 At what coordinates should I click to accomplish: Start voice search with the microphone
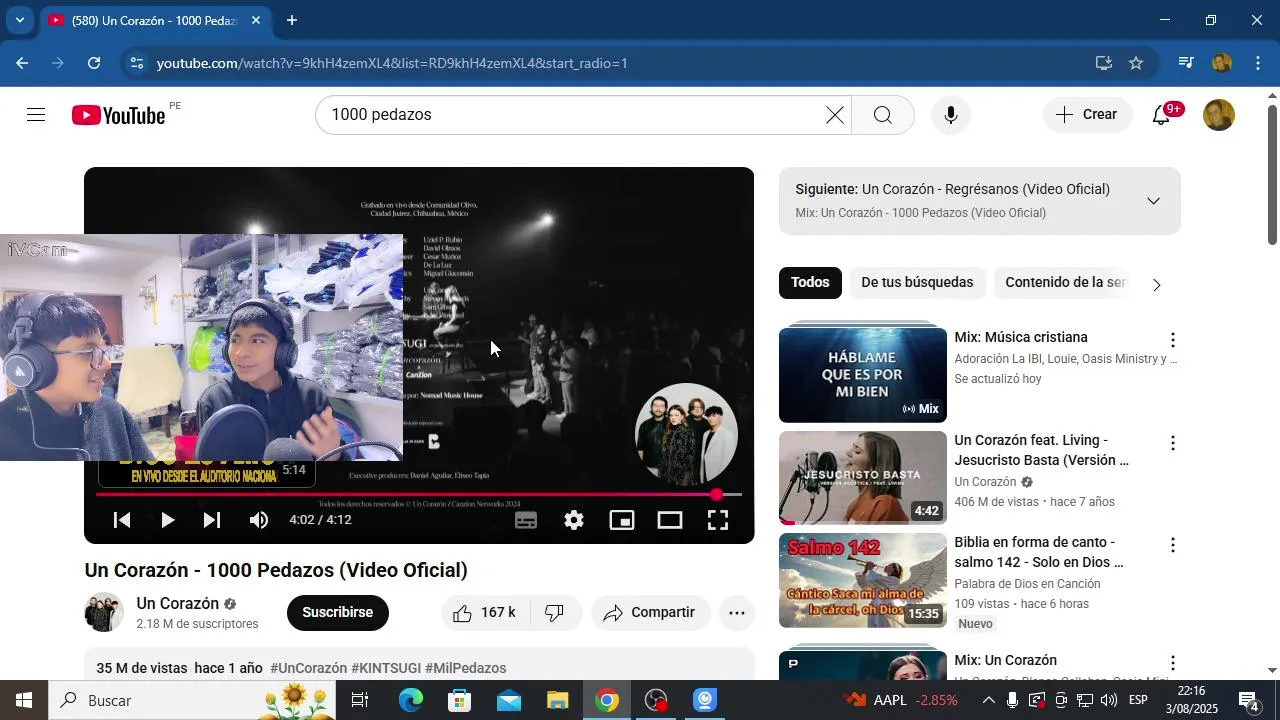pyautogui.click(x=951, y=115)
